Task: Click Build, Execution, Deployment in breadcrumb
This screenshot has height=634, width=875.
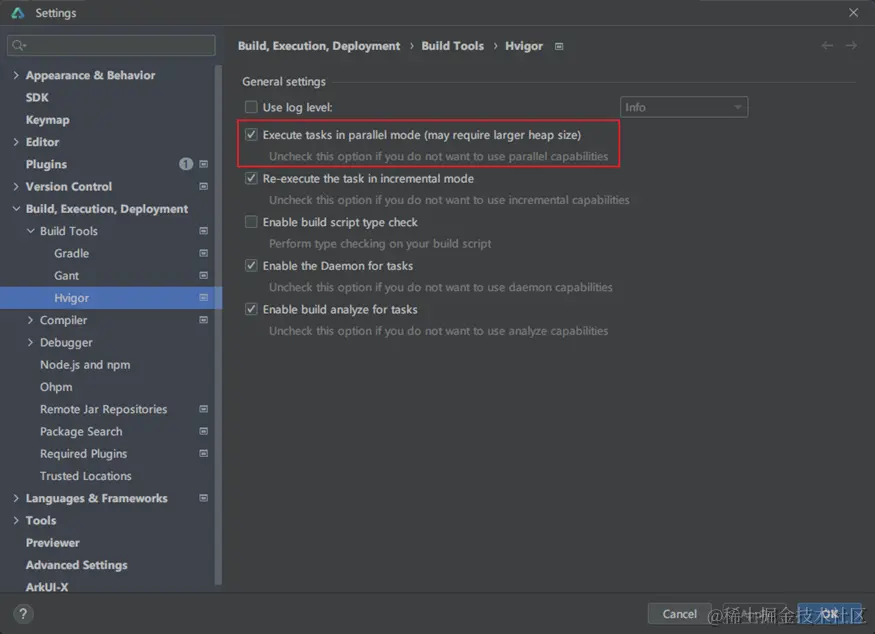Action: pyautogui.click(x=319, y=46)
